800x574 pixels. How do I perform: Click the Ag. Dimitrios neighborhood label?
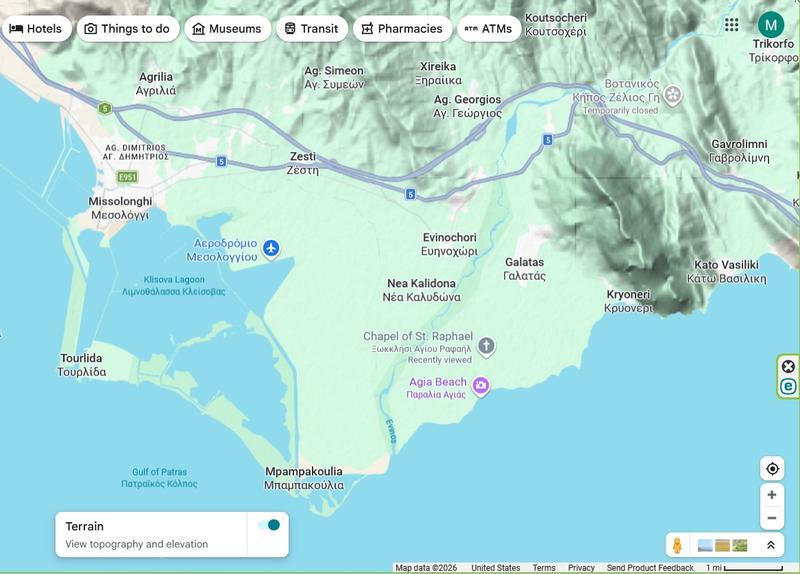(x=135, y=152)
